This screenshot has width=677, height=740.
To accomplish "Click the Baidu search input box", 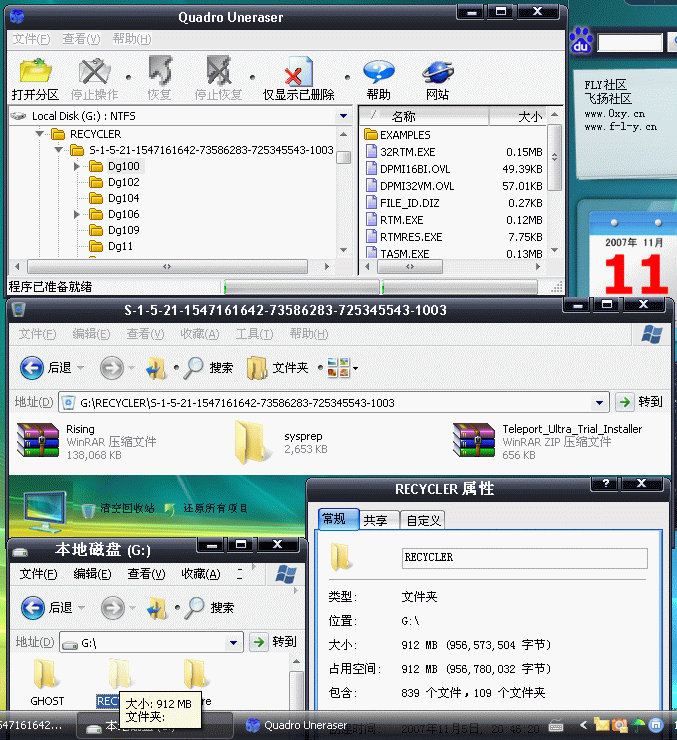I will (630, 42).
